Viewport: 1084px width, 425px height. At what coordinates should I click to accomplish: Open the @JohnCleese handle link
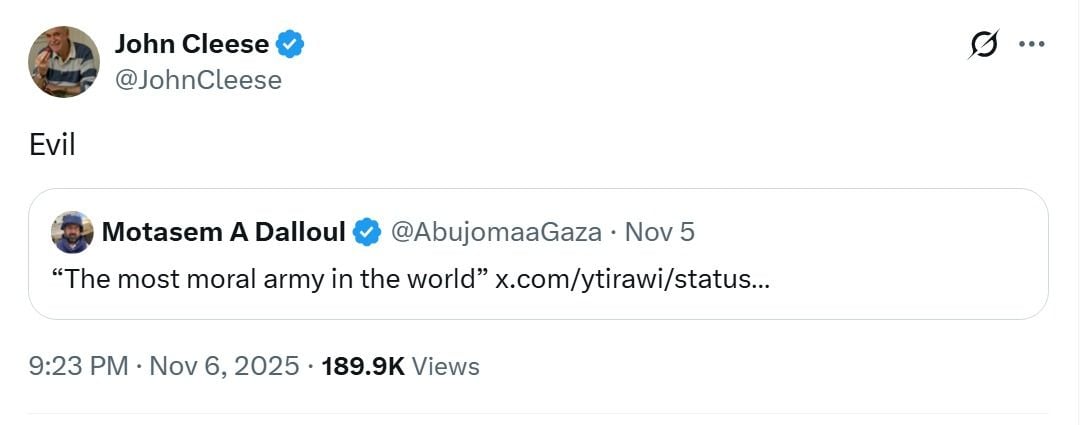[198, 80]
